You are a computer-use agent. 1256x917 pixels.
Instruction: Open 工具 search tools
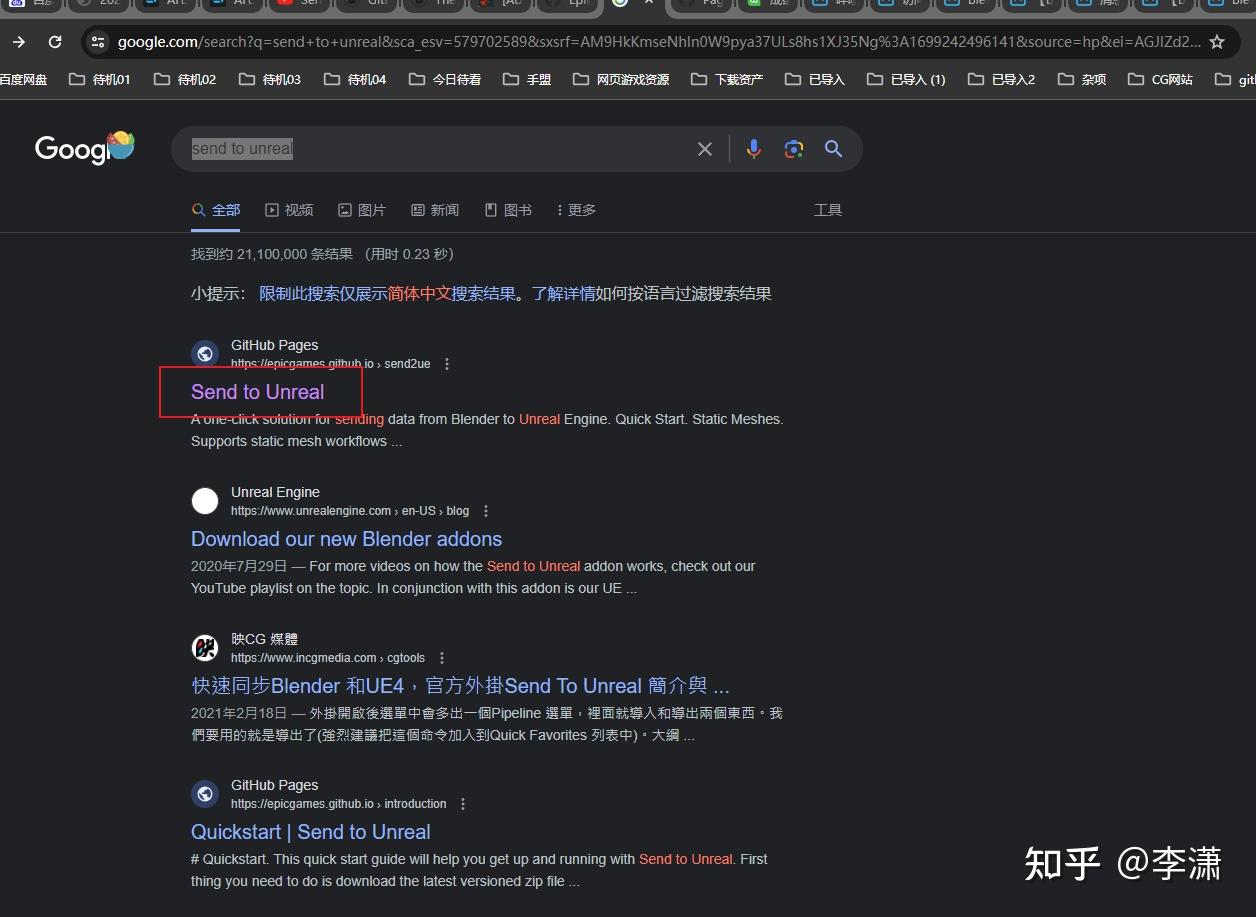click(828, 210)
